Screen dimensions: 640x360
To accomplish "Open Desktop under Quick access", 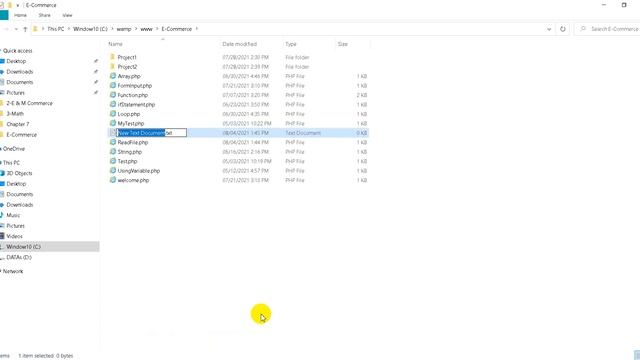I will tap(16, 61).
